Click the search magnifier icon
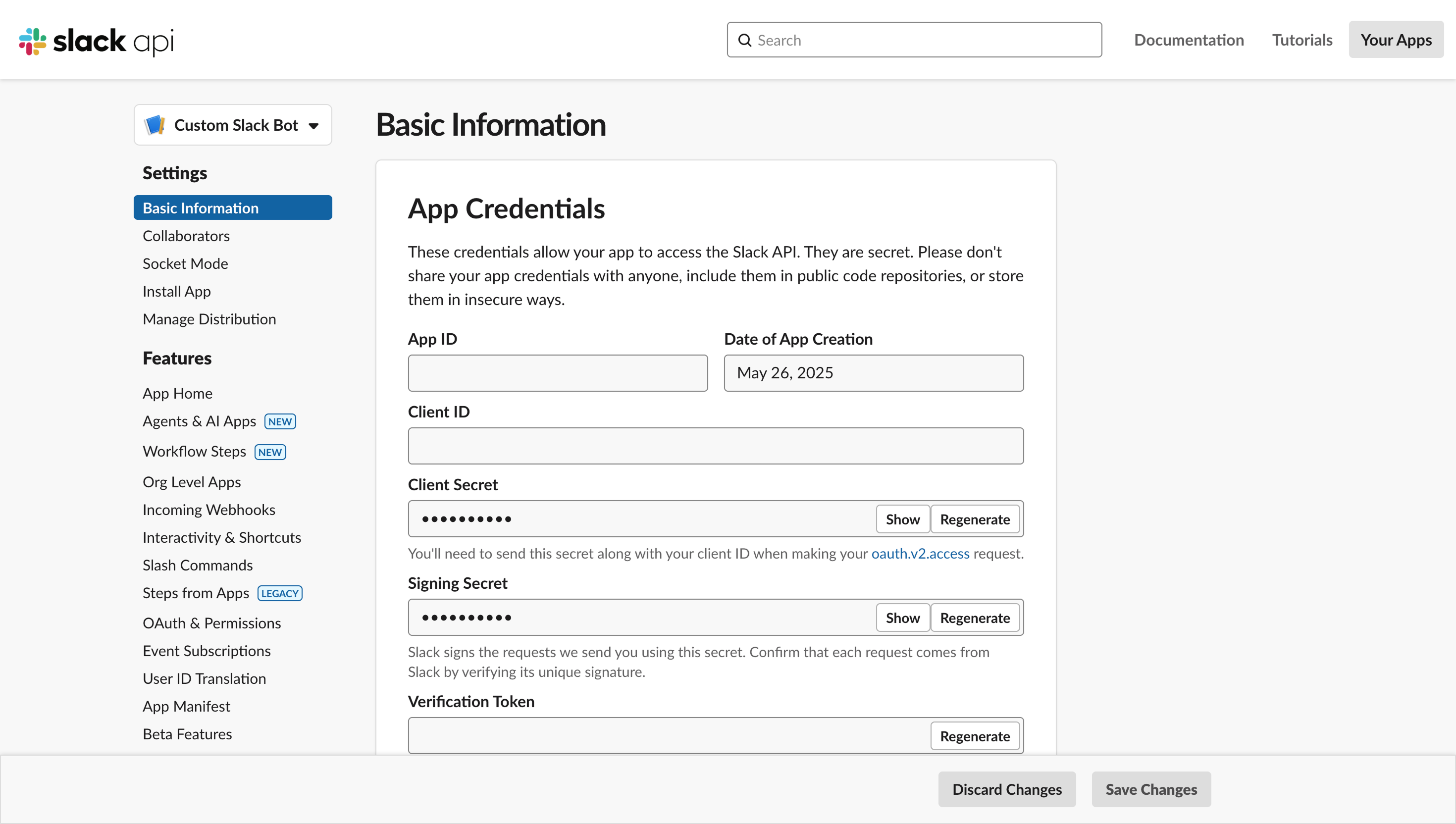 [745, 40]
